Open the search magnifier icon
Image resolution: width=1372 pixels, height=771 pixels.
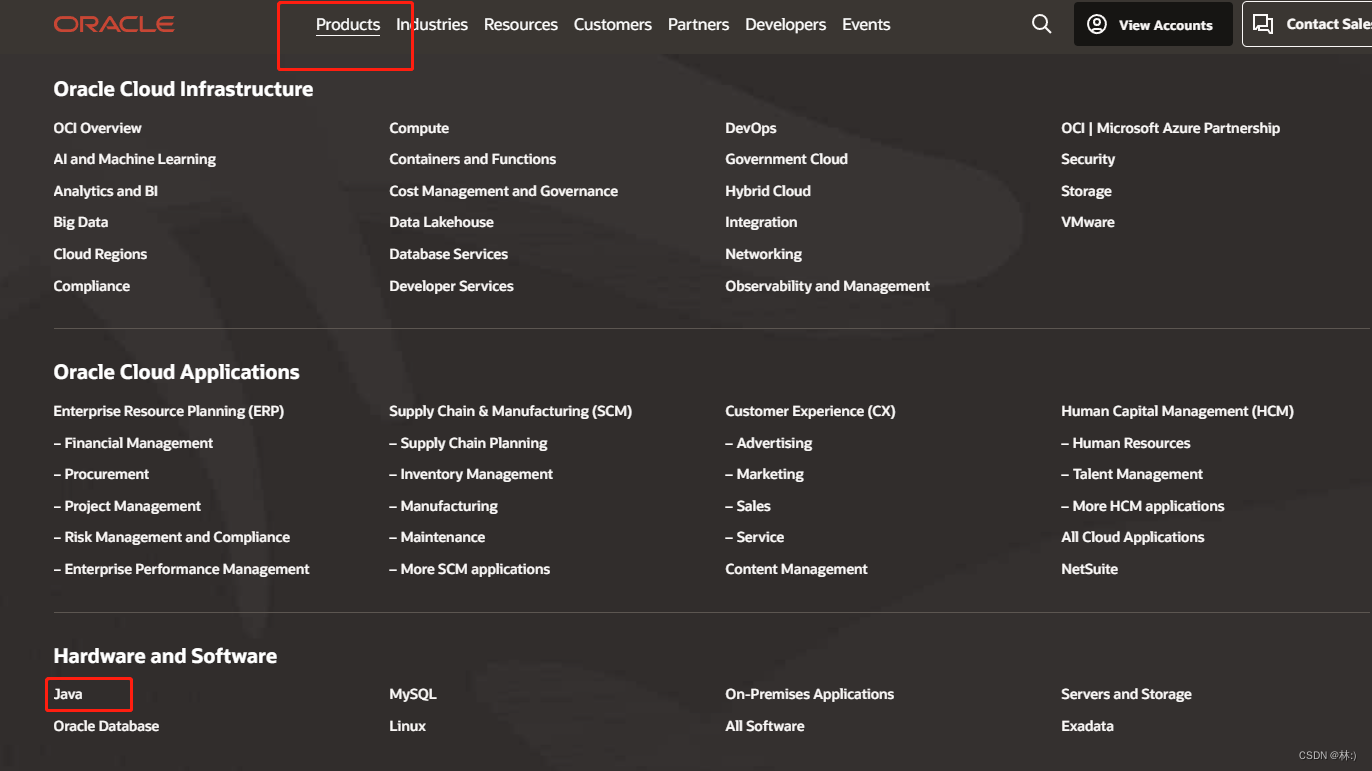pos(1041,24)
